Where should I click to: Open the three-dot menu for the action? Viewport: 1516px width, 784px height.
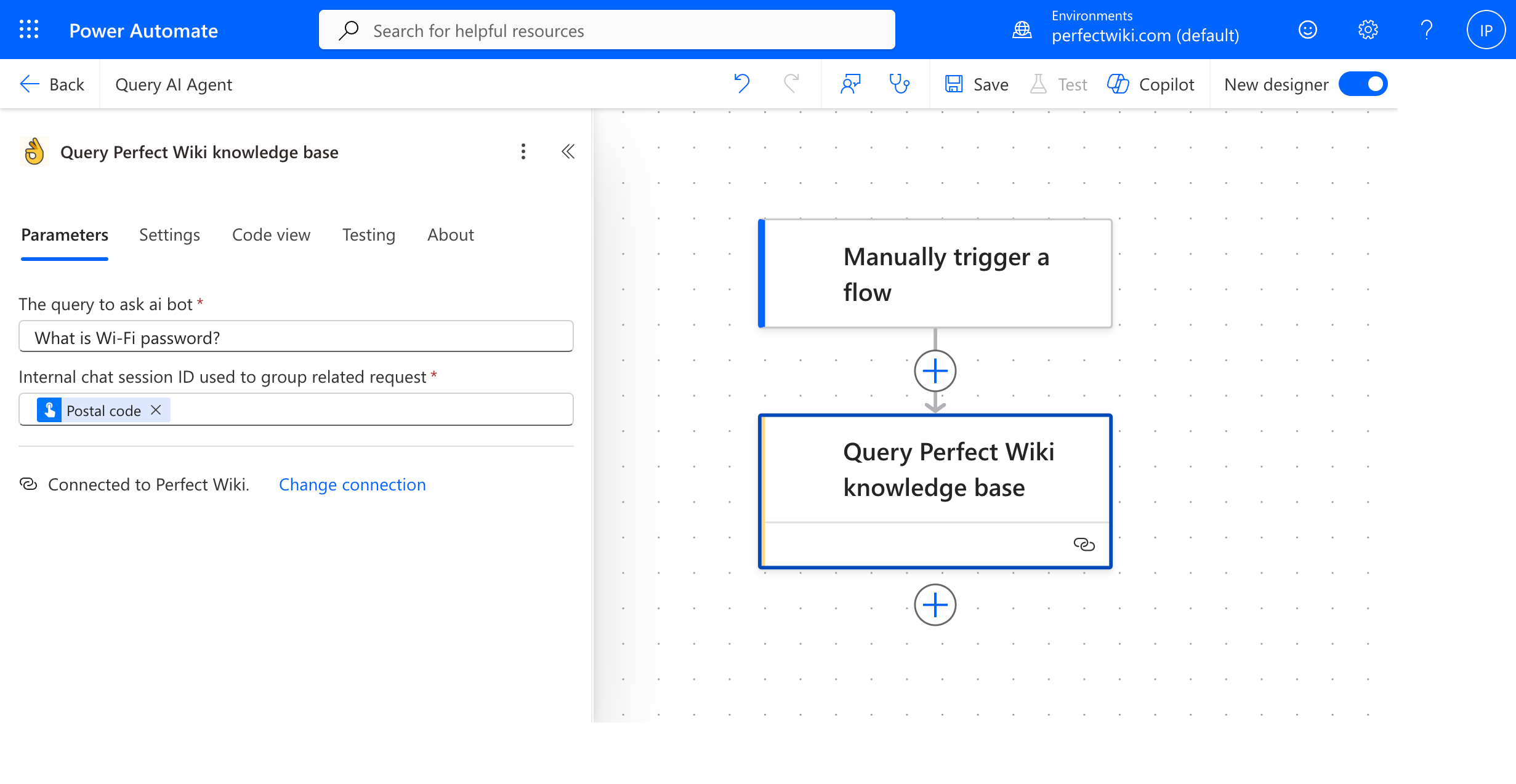[x=523, y=151]
